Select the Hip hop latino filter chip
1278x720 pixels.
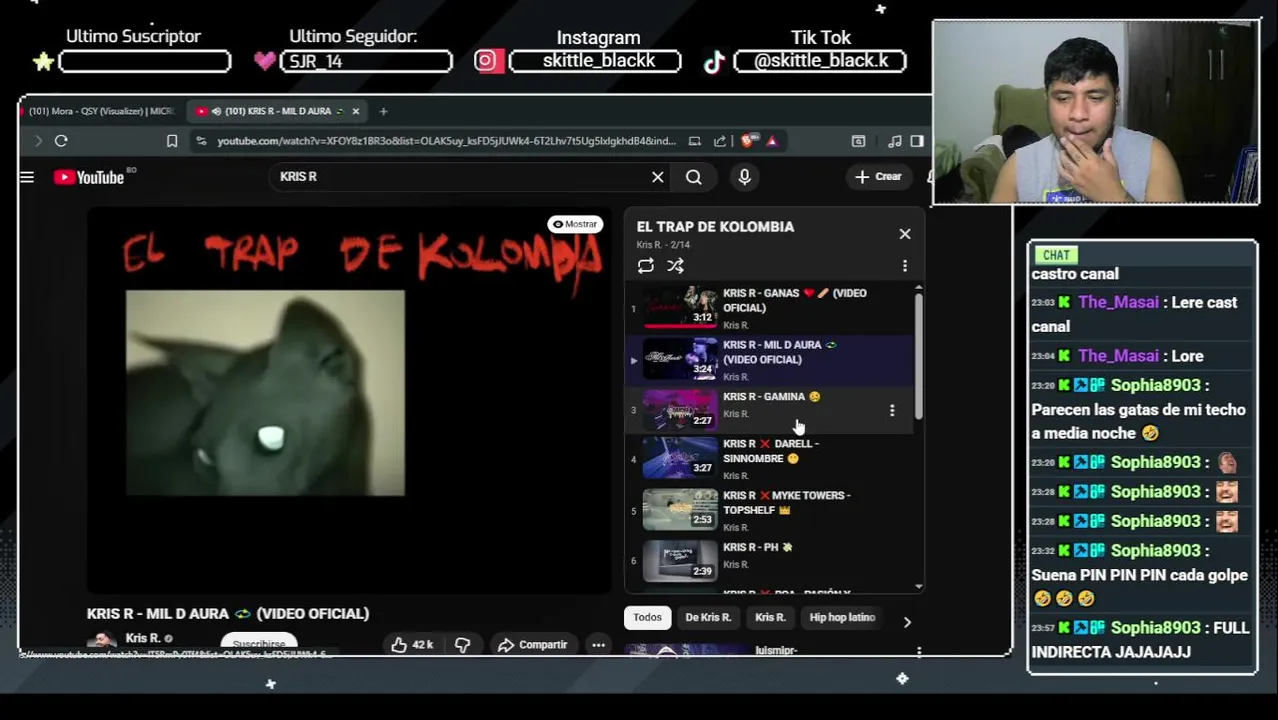coord(842,618)
